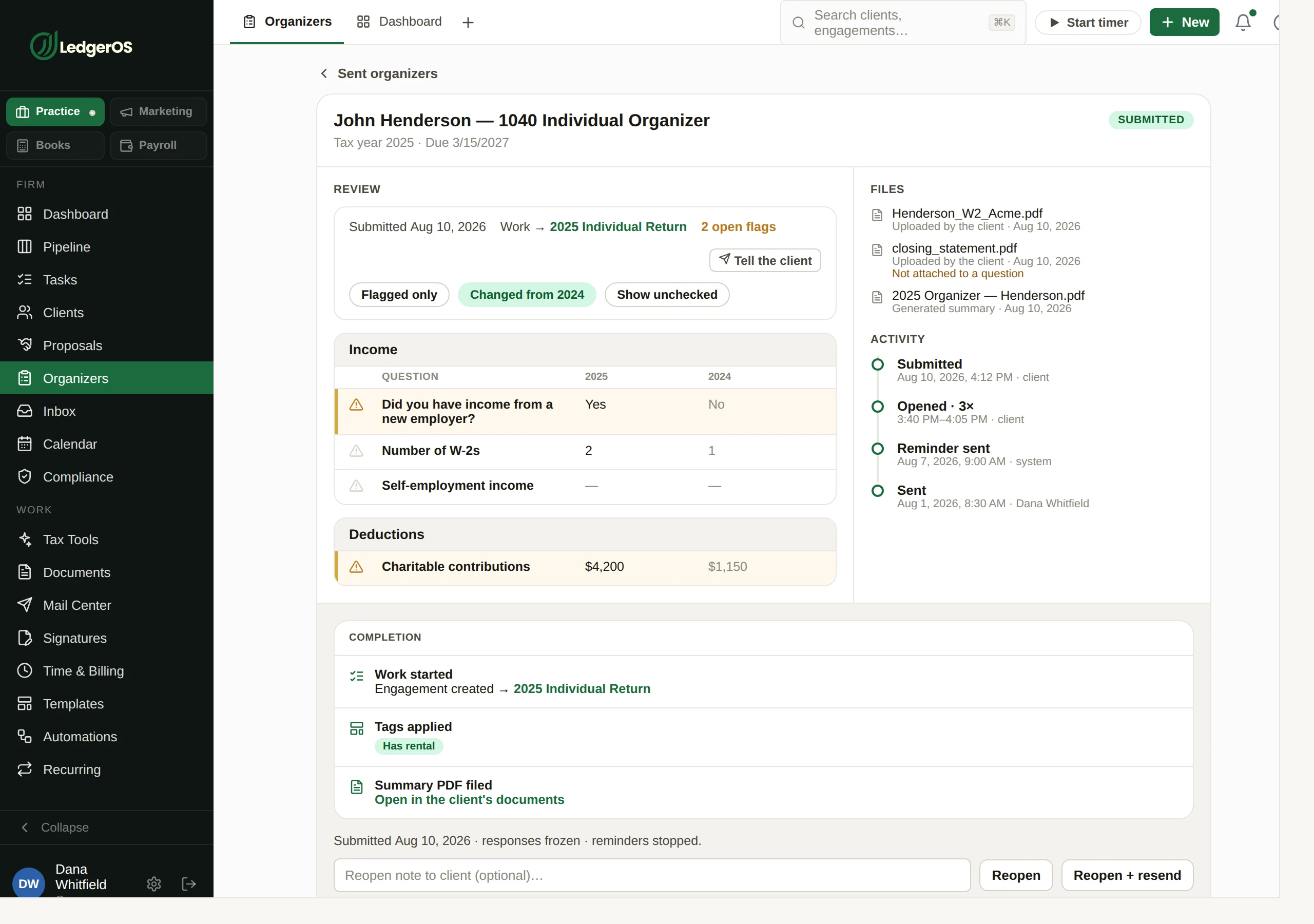This screenshot has width=1314, height=924.
Task: Toggle the Show unchecked filter
Action: pyautogui.click(x=667, y=294)
